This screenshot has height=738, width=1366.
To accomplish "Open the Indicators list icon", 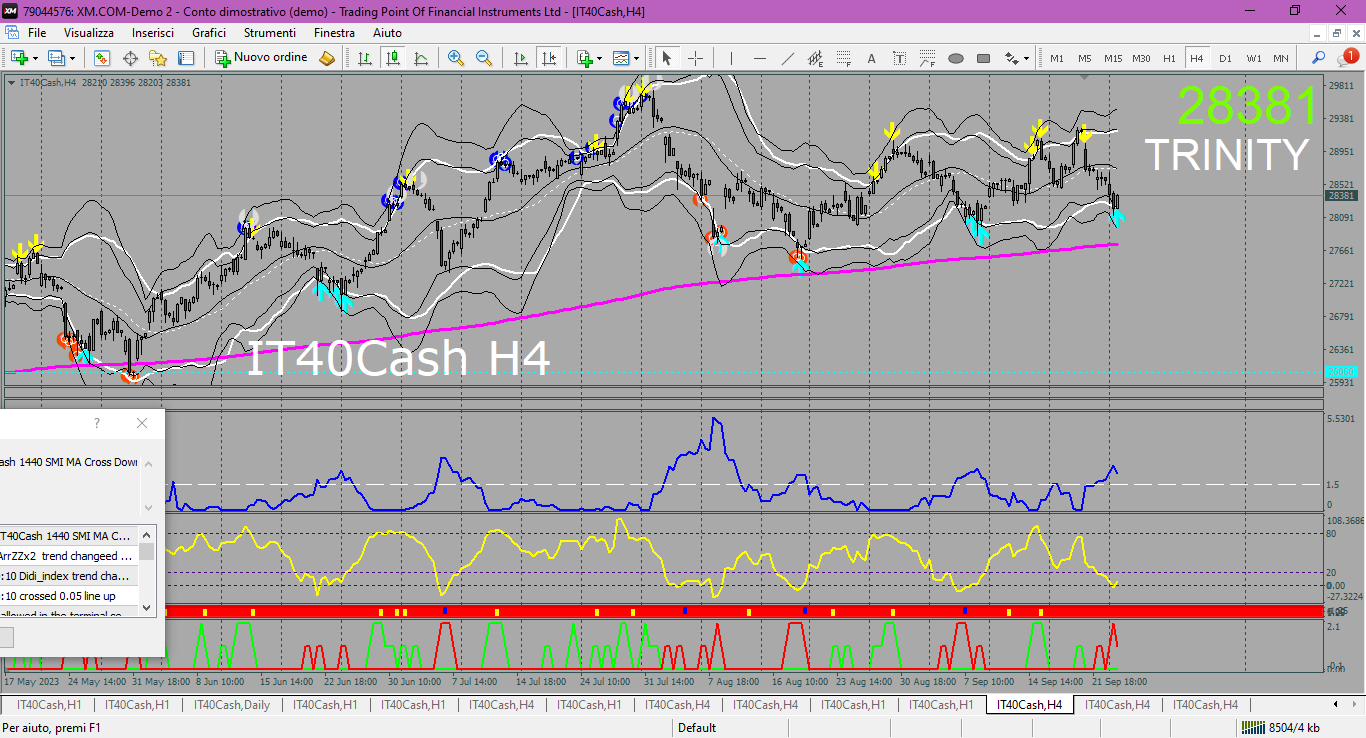I will [x=583, y=58].
